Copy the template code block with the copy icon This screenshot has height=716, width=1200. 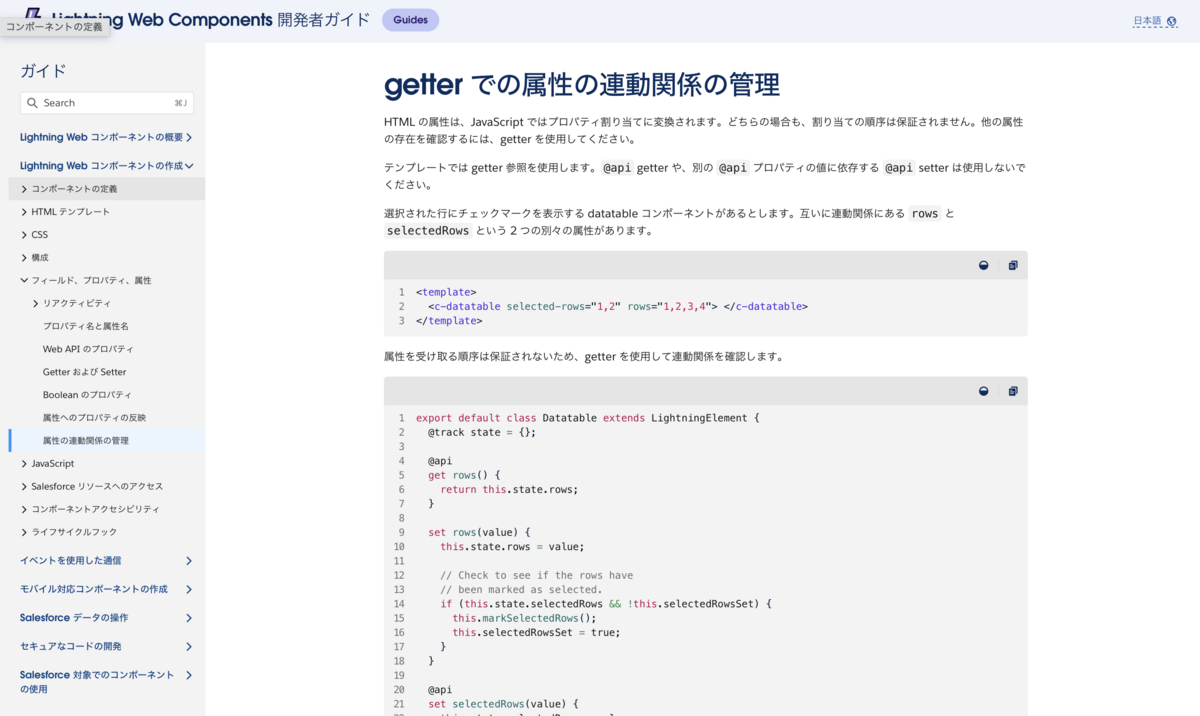(1013, 265)
